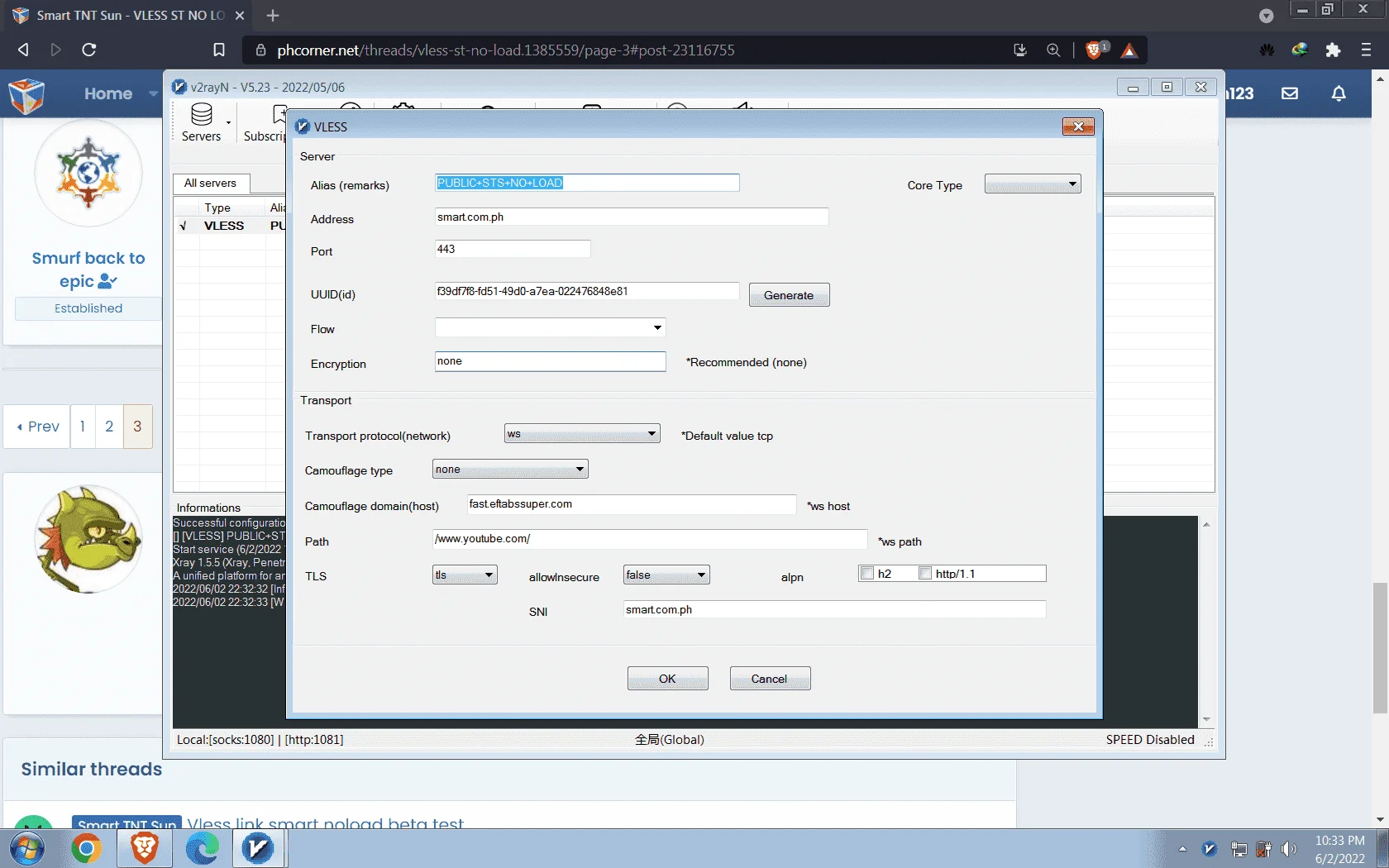The height and width of the screenshot is (868, 1389).
Task: Open a new browser tab
Action: [x=273, y=15]
